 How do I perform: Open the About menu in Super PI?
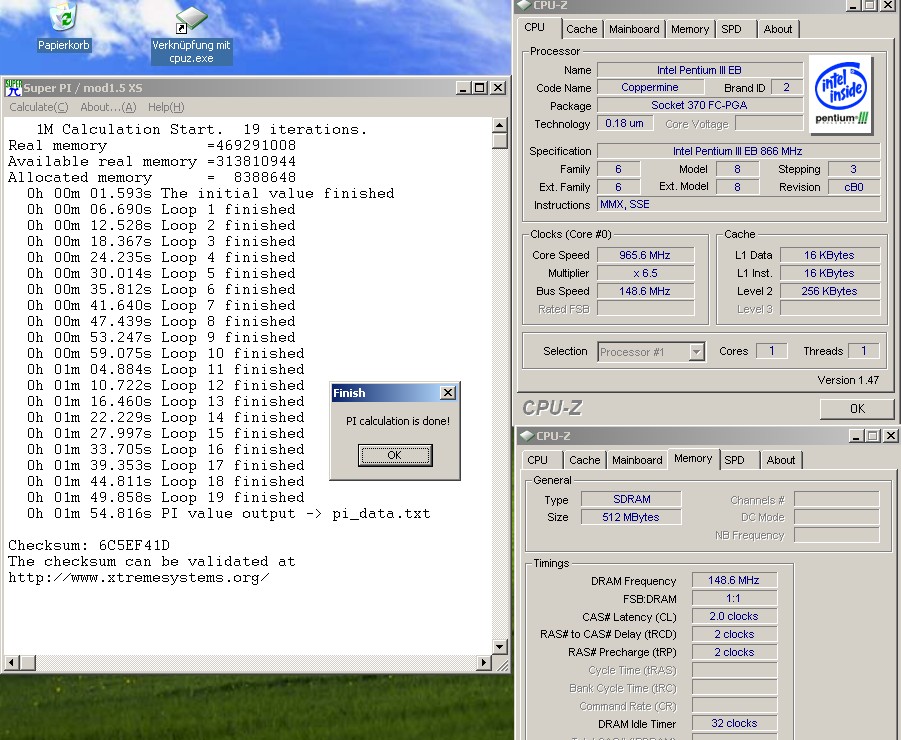click(108, 107)
